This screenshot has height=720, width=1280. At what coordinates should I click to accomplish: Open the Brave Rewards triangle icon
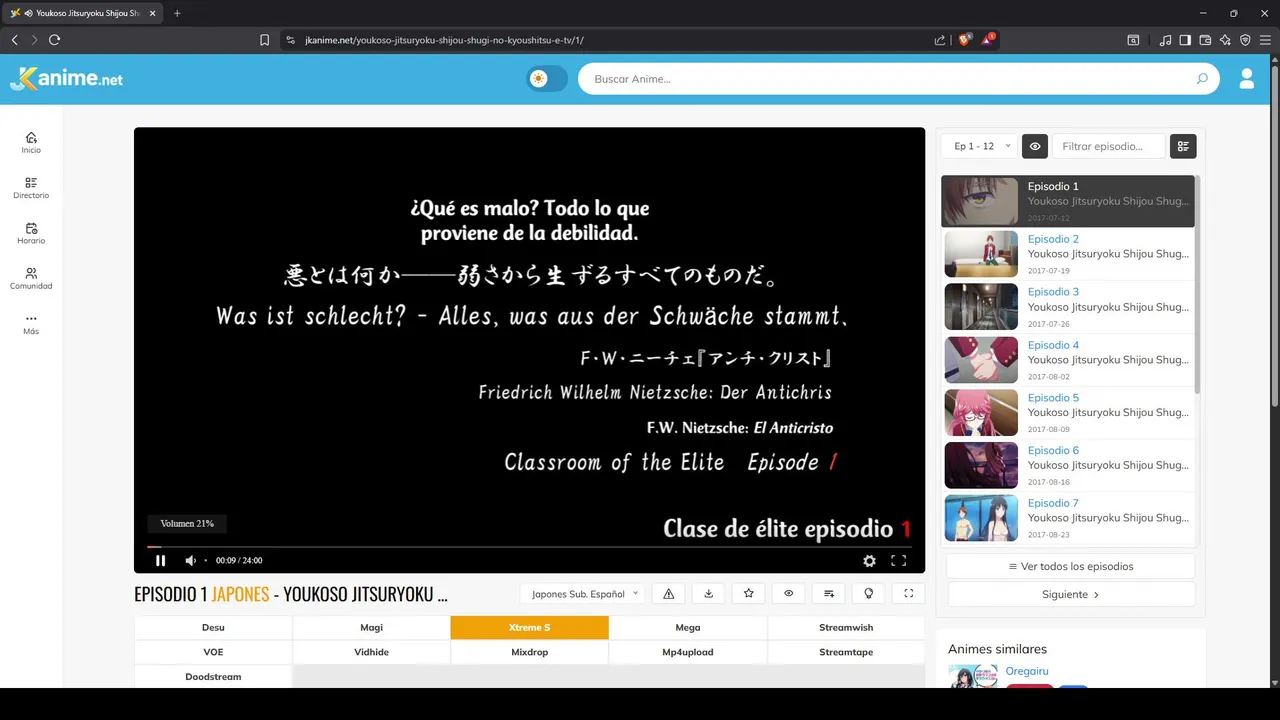988,40
